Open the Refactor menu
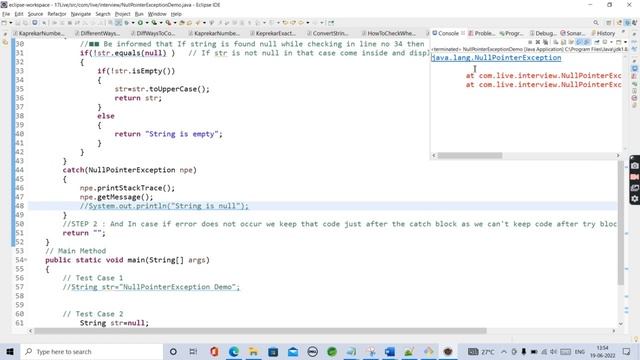This screenshot has height=360, width=640. click(x=57, y=14)
